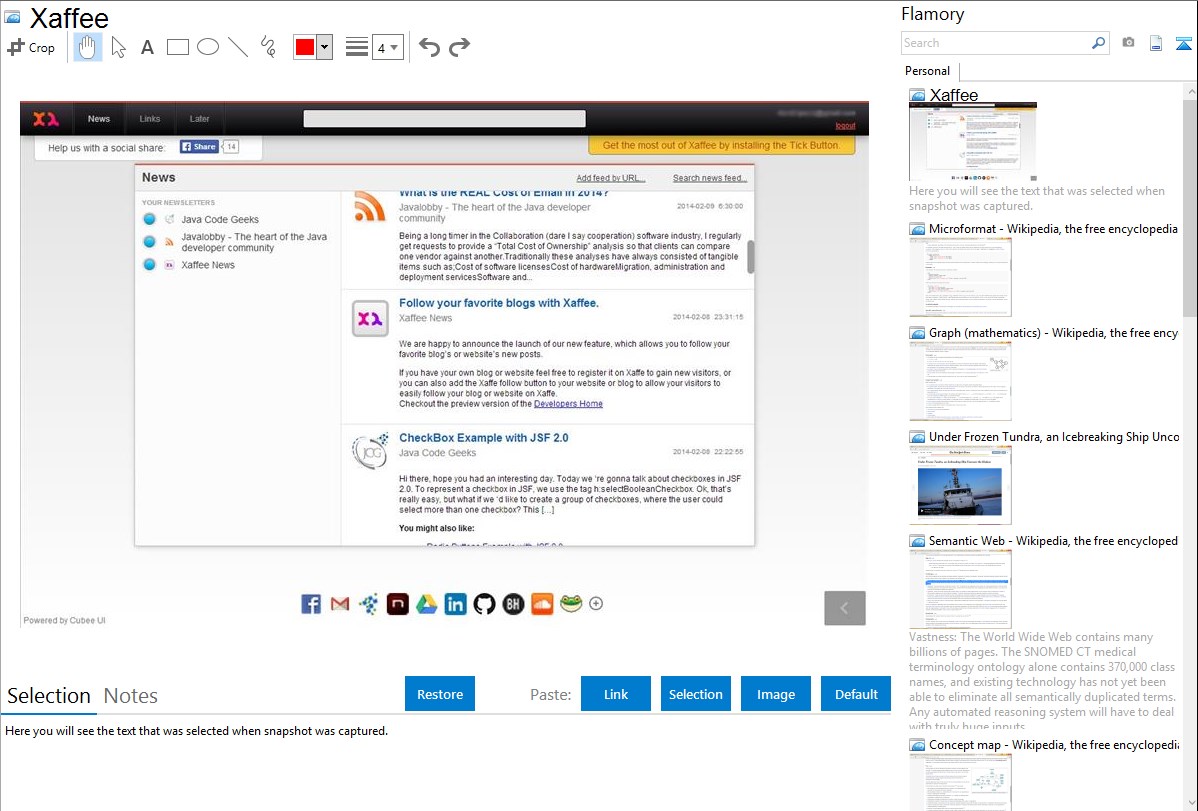
Task: Select the straight line tool
Action: pyautogui.click(x=238, y=47)
